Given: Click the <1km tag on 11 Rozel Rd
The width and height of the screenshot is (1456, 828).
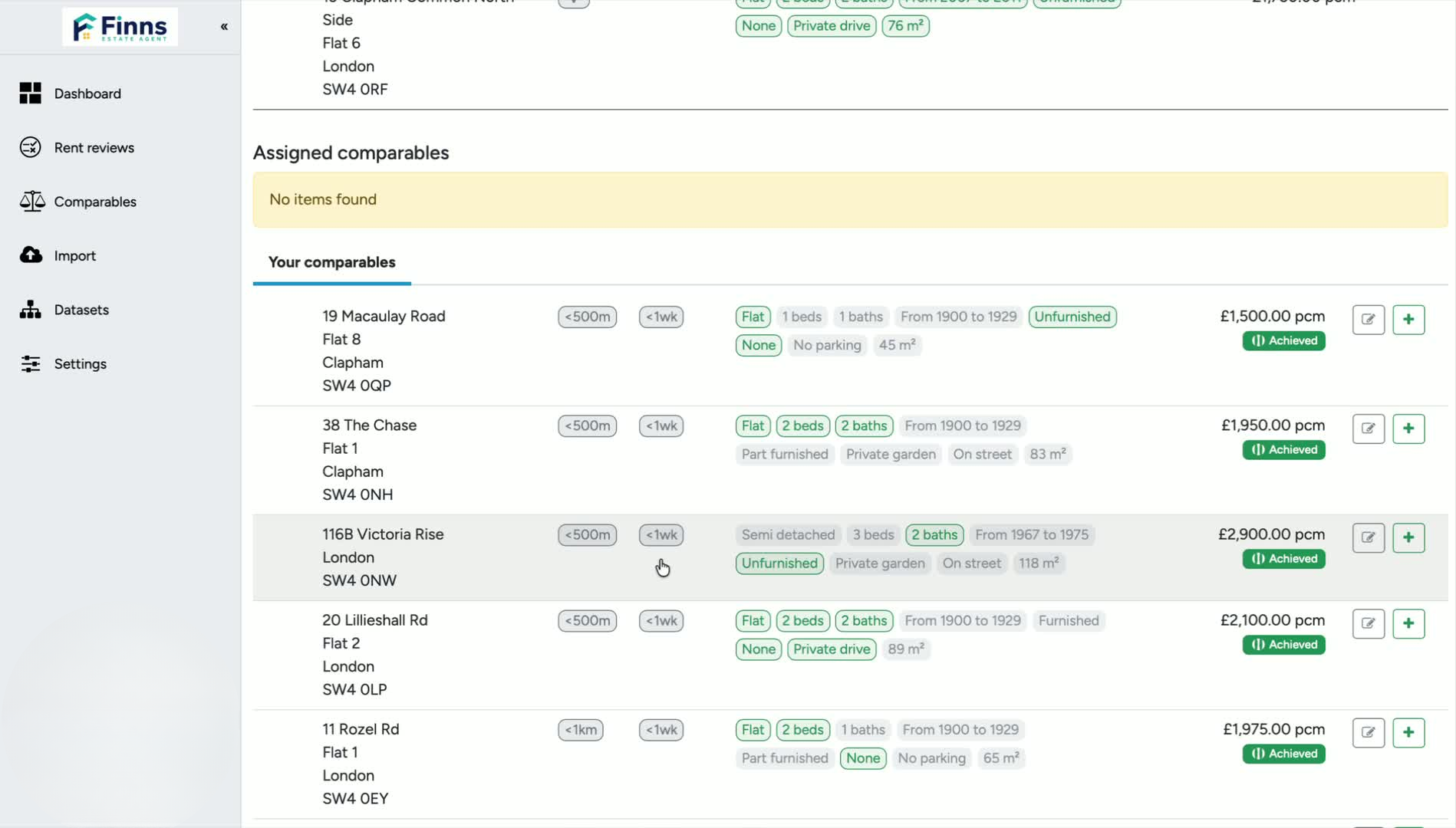Looking at the screenshot, I should click(581, 730).
